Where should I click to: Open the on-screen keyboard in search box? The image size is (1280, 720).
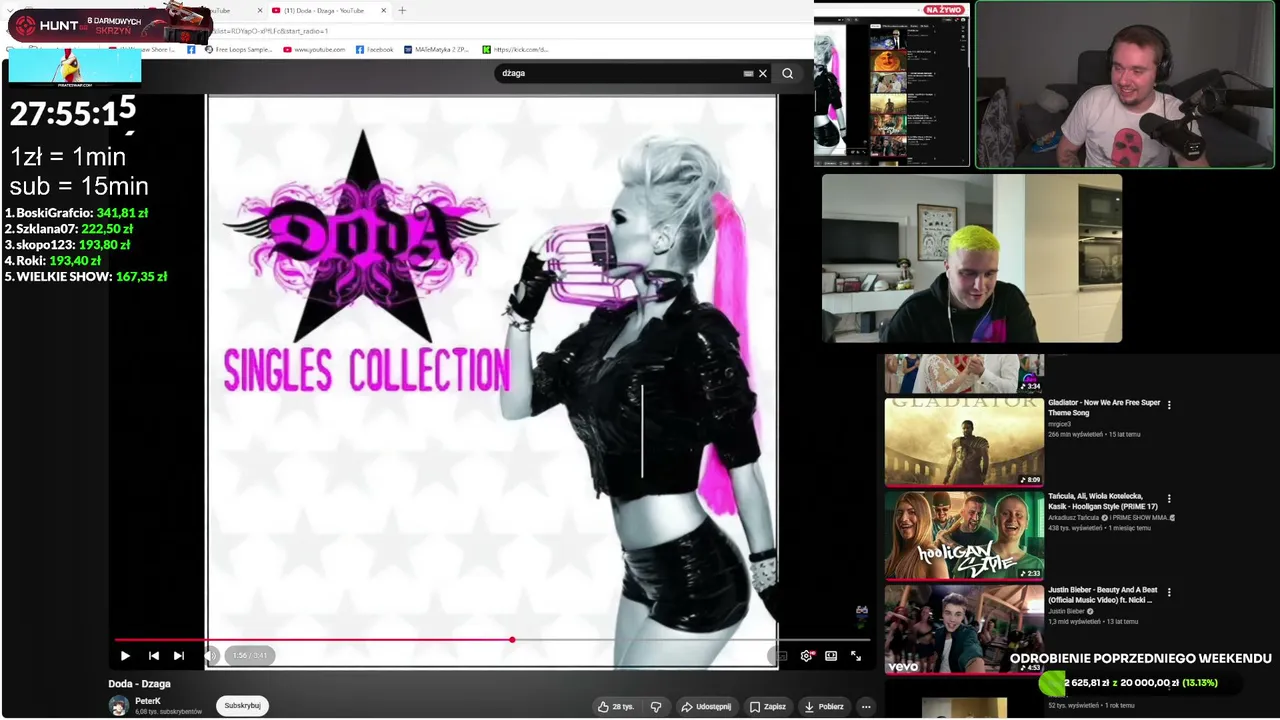pos(748,73)
